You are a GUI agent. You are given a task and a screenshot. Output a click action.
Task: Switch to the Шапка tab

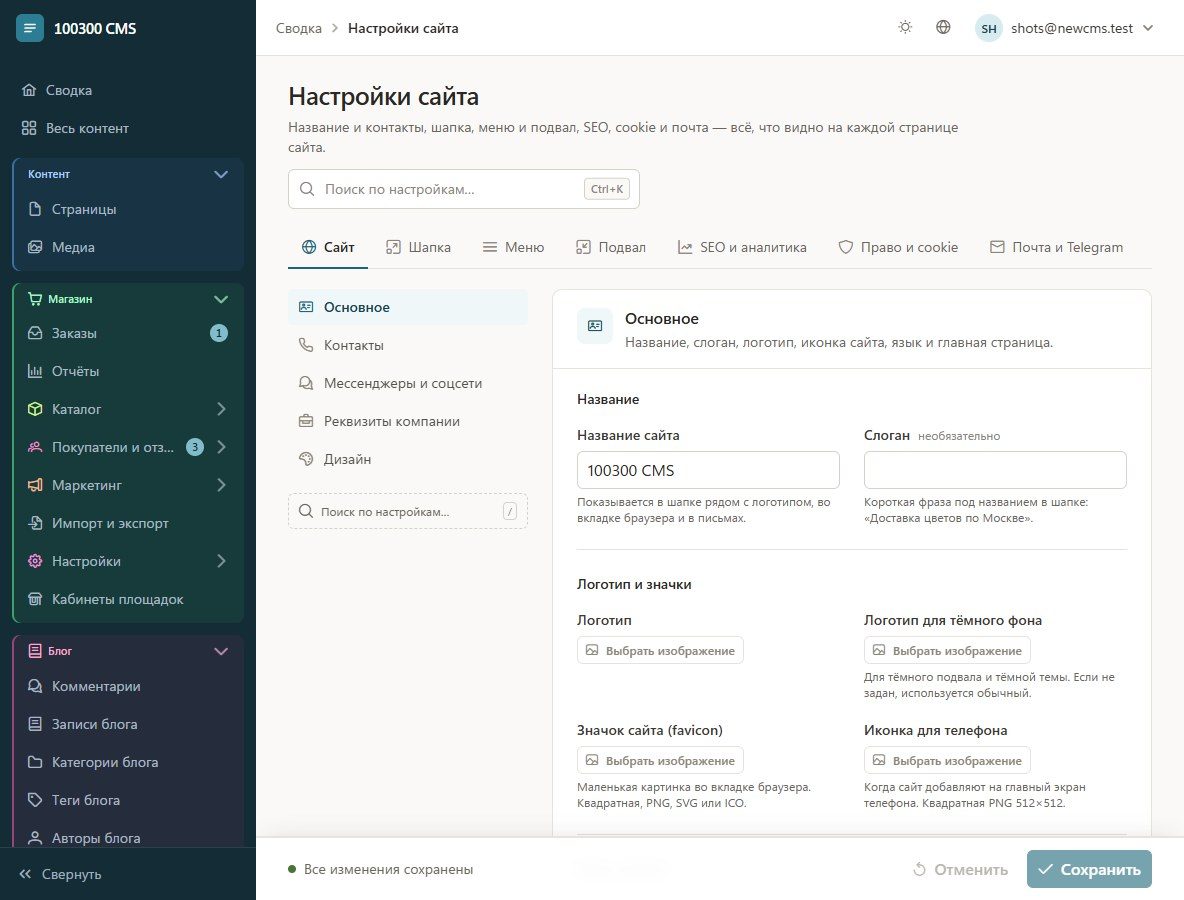click(418, 247)
